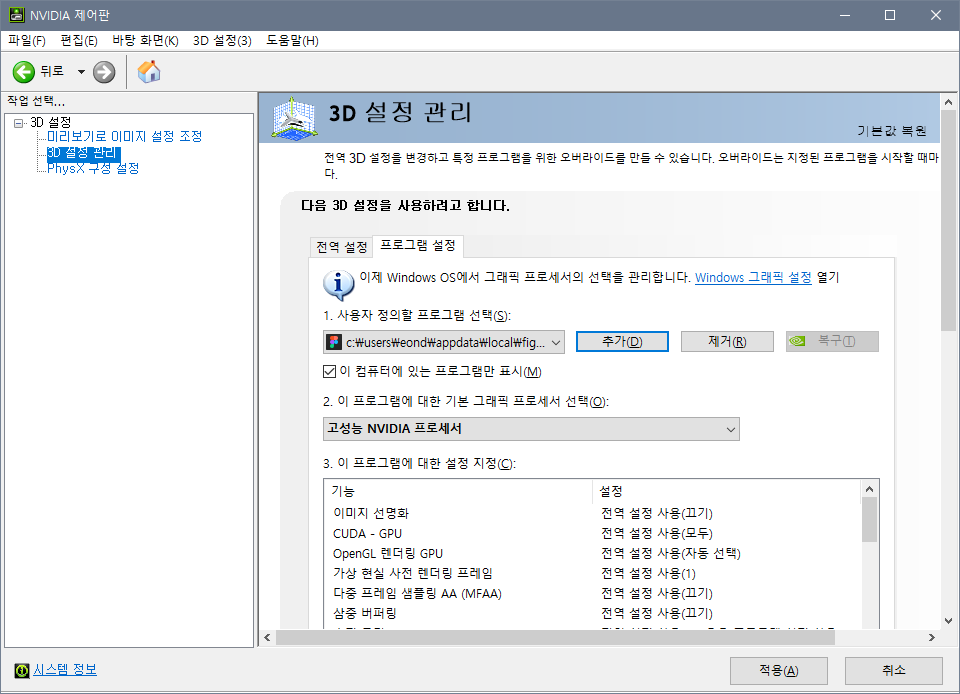Open the 바탕 화면(K) menu
This screenshot has width=960, height=694.
click(x=145, y=41)
